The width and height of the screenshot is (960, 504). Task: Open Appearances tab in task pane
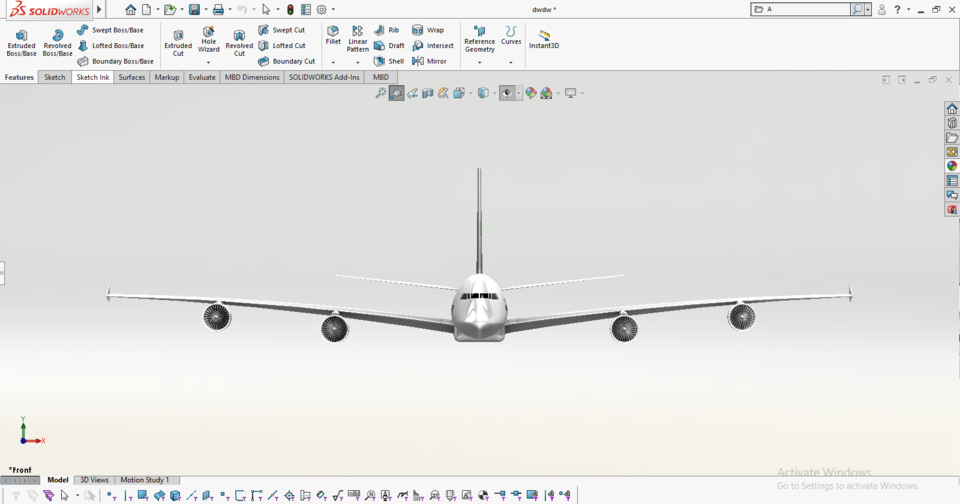tap(952, 166)
